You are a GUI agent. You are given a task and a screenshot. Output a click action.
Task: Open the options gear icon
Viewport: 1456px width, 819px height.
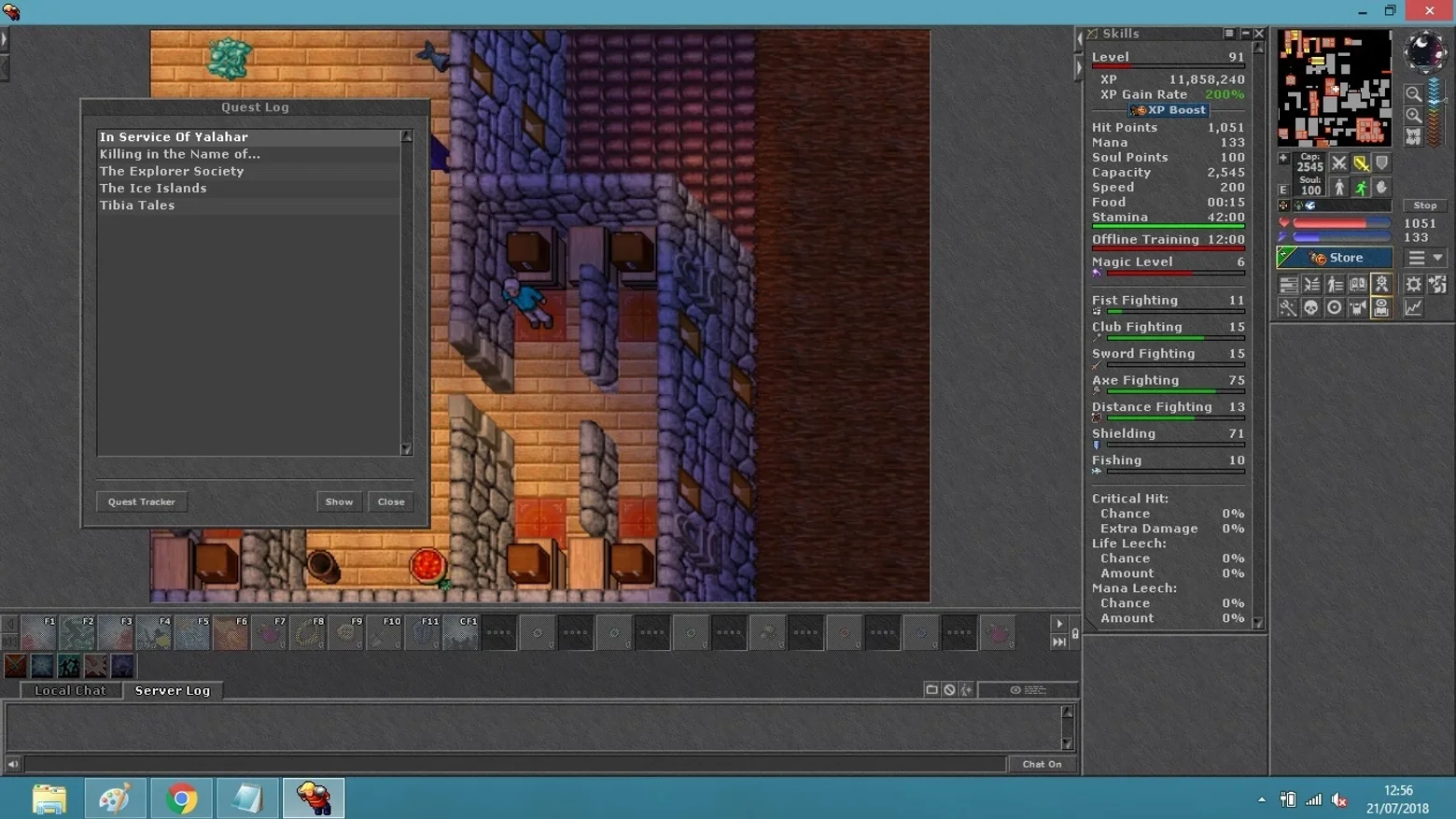[1414, 285]
